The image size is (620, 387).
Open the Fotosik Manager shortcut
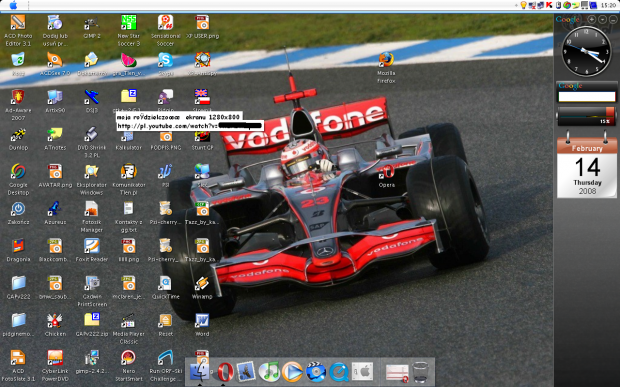click(92, 217)
